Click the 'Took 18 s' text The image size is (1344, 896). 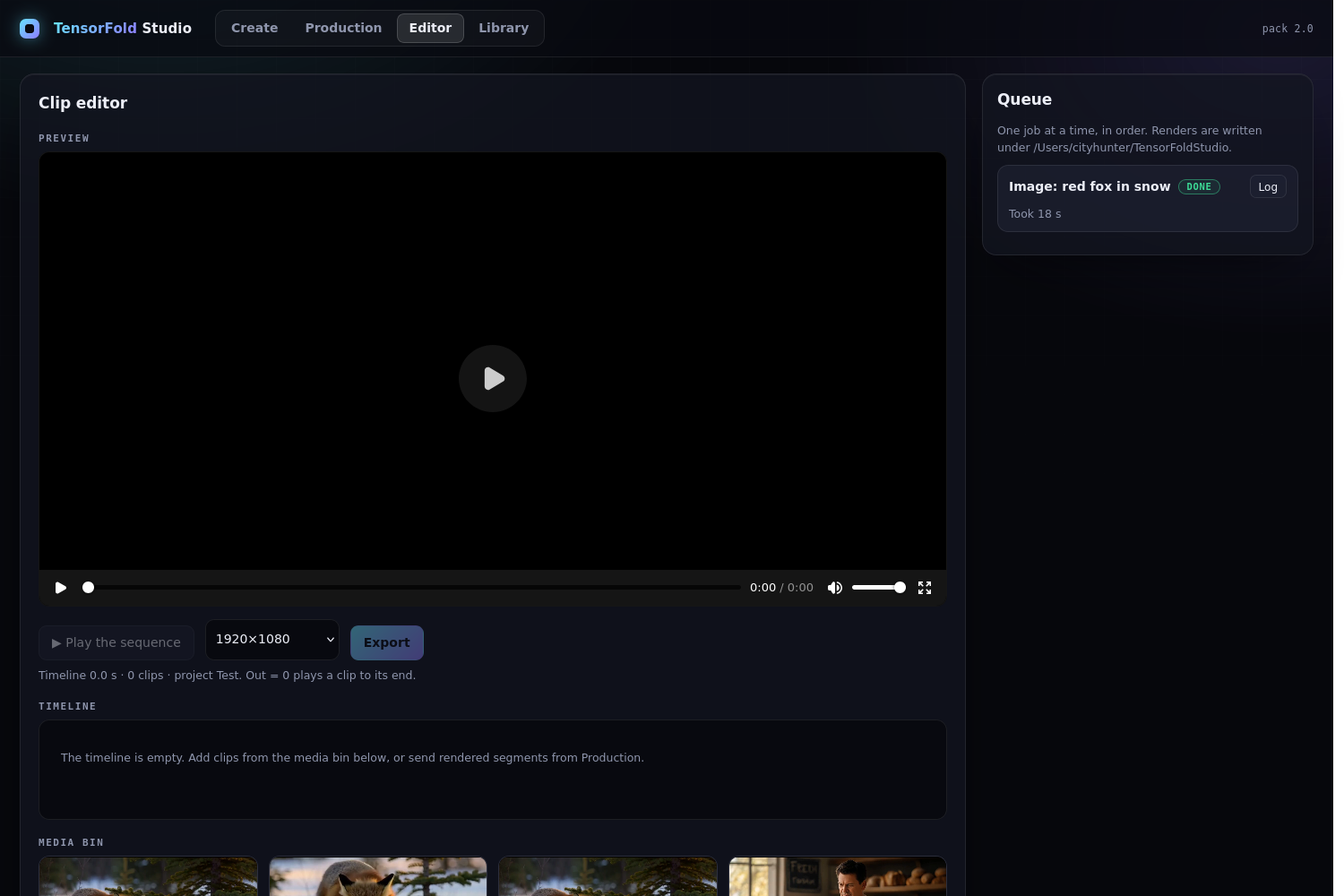pyautogui.click(x=1035, y=214)
